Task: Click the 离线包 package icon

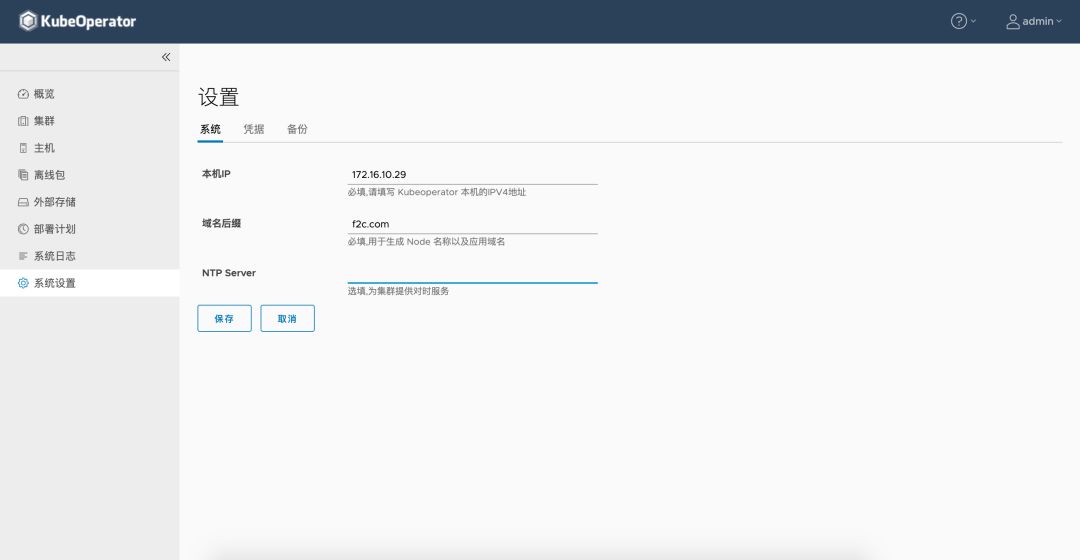Action: pos(23,175)
